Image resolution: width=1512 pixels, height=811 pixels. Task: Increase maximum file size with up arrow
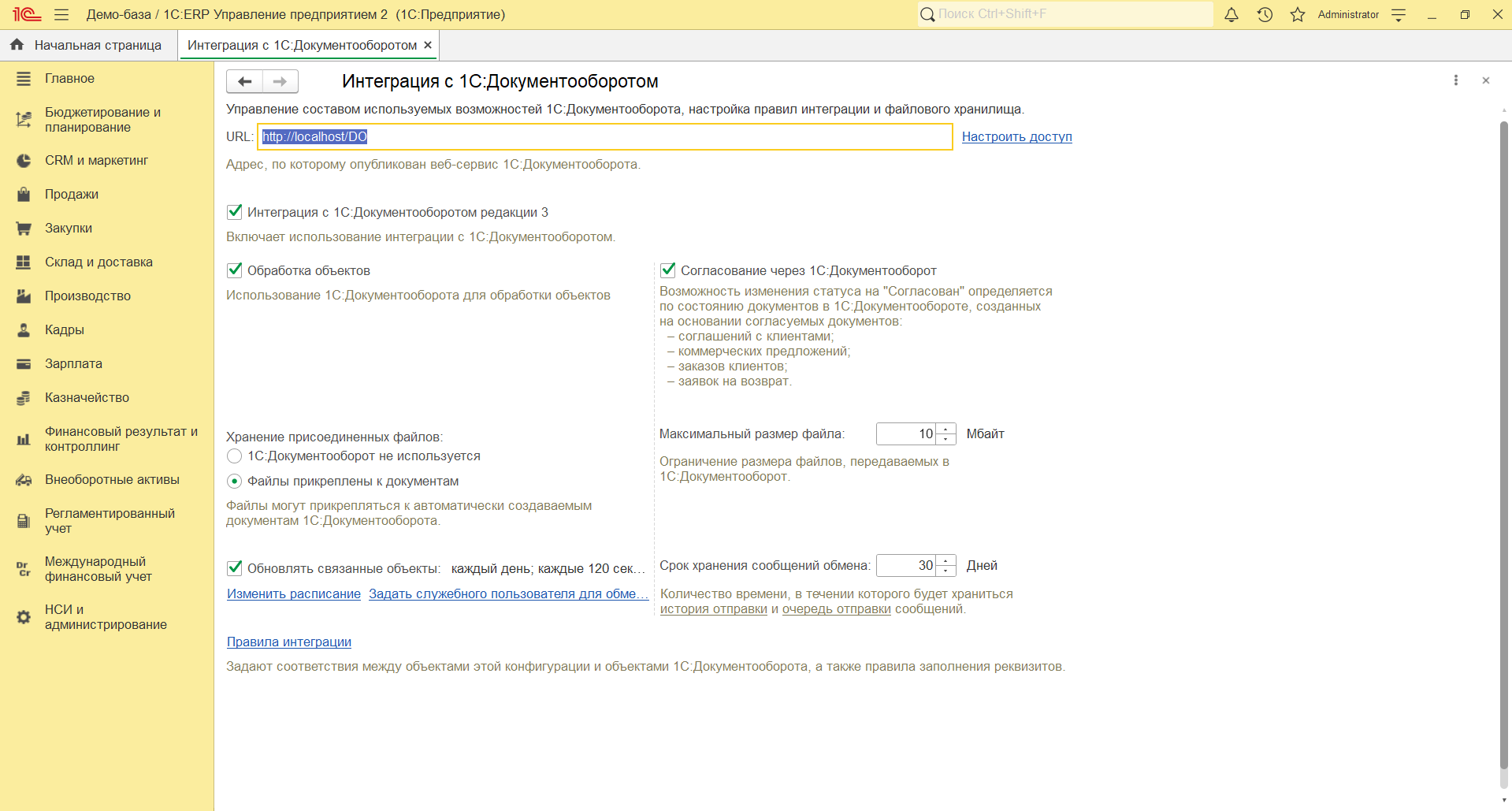click(946, 429)
